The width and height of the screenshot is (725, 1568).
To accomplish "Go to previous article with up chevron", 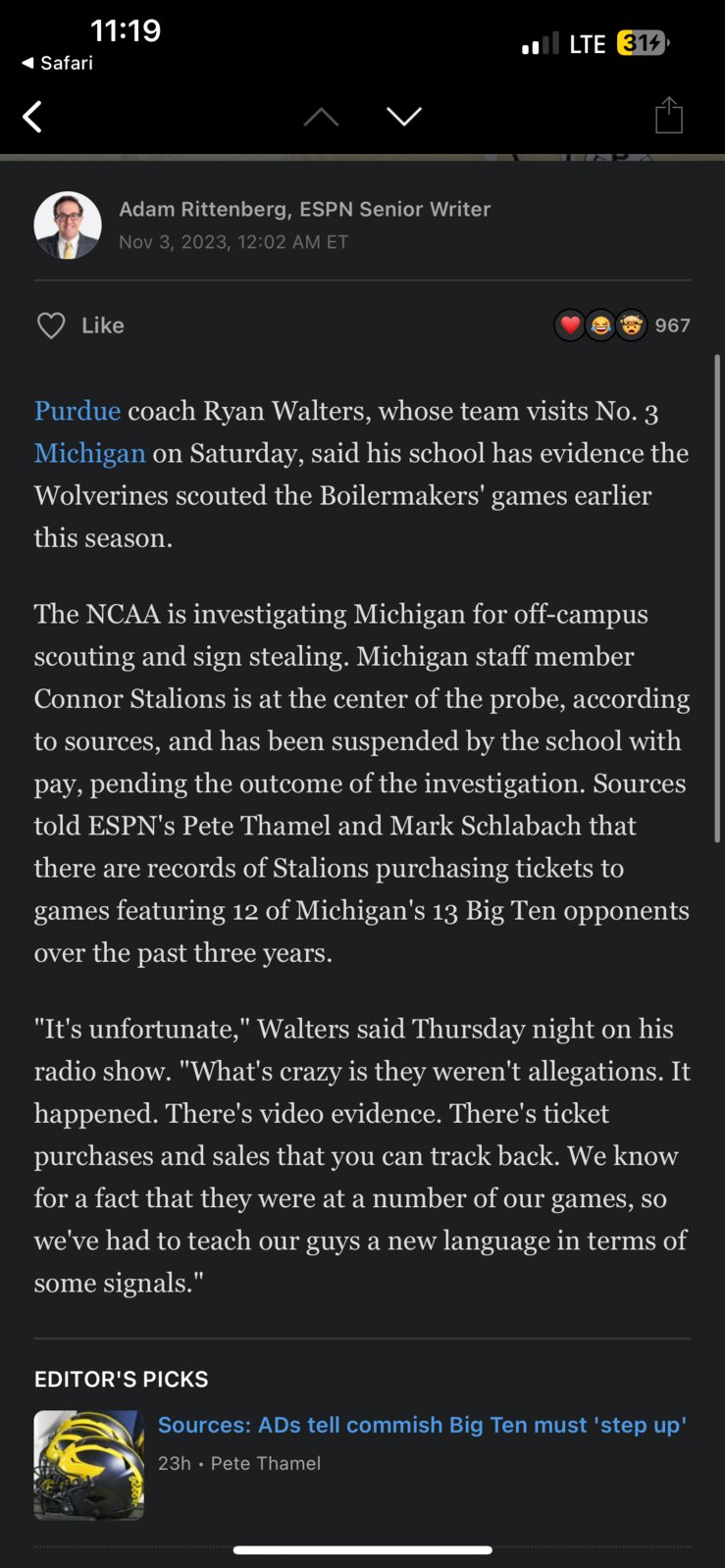I will pyautogui.click(x=321, y=117).
